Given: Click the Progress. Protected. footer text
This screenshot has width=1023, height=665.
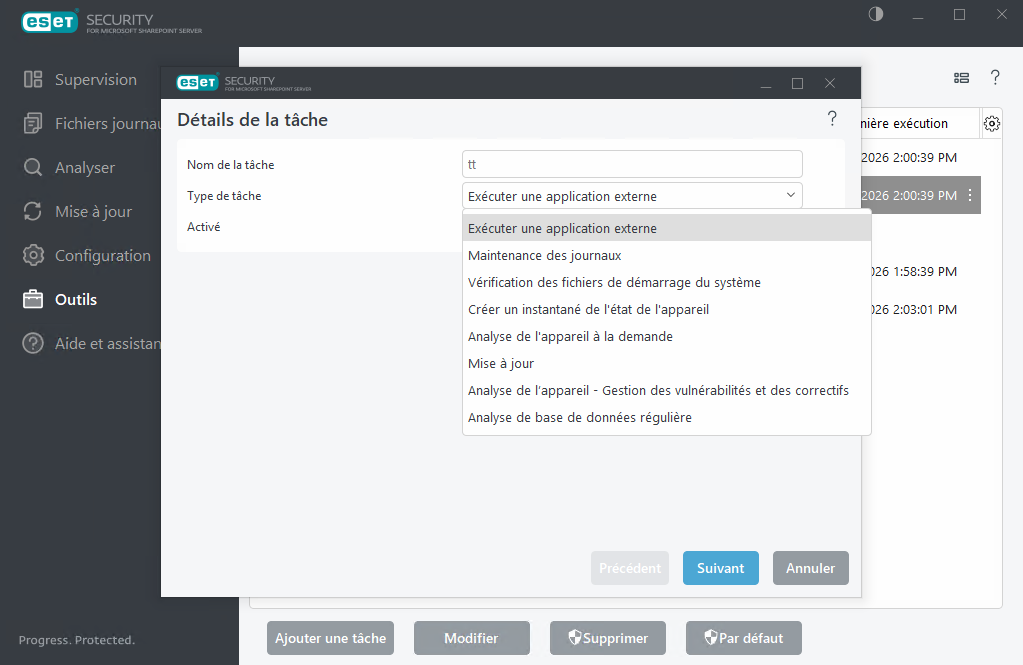Looking at the screenshot, I should (77, 640).
